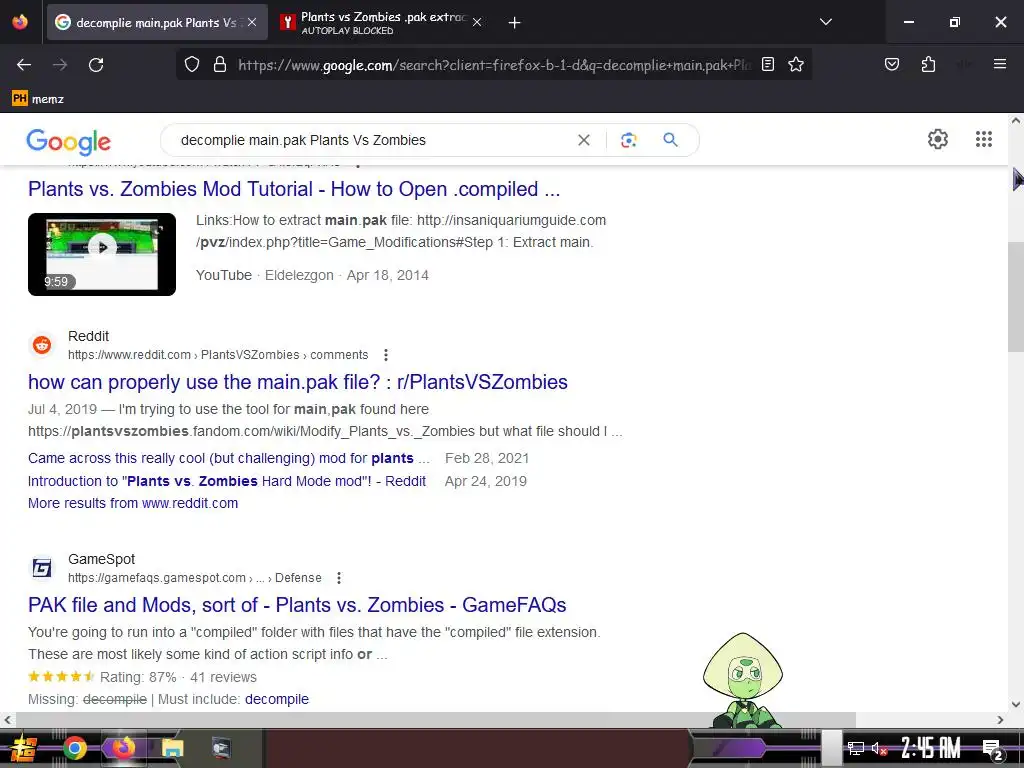Open Introduction to Hard Mode mod link
The image size is (1024, 768).
click(227, 481)
